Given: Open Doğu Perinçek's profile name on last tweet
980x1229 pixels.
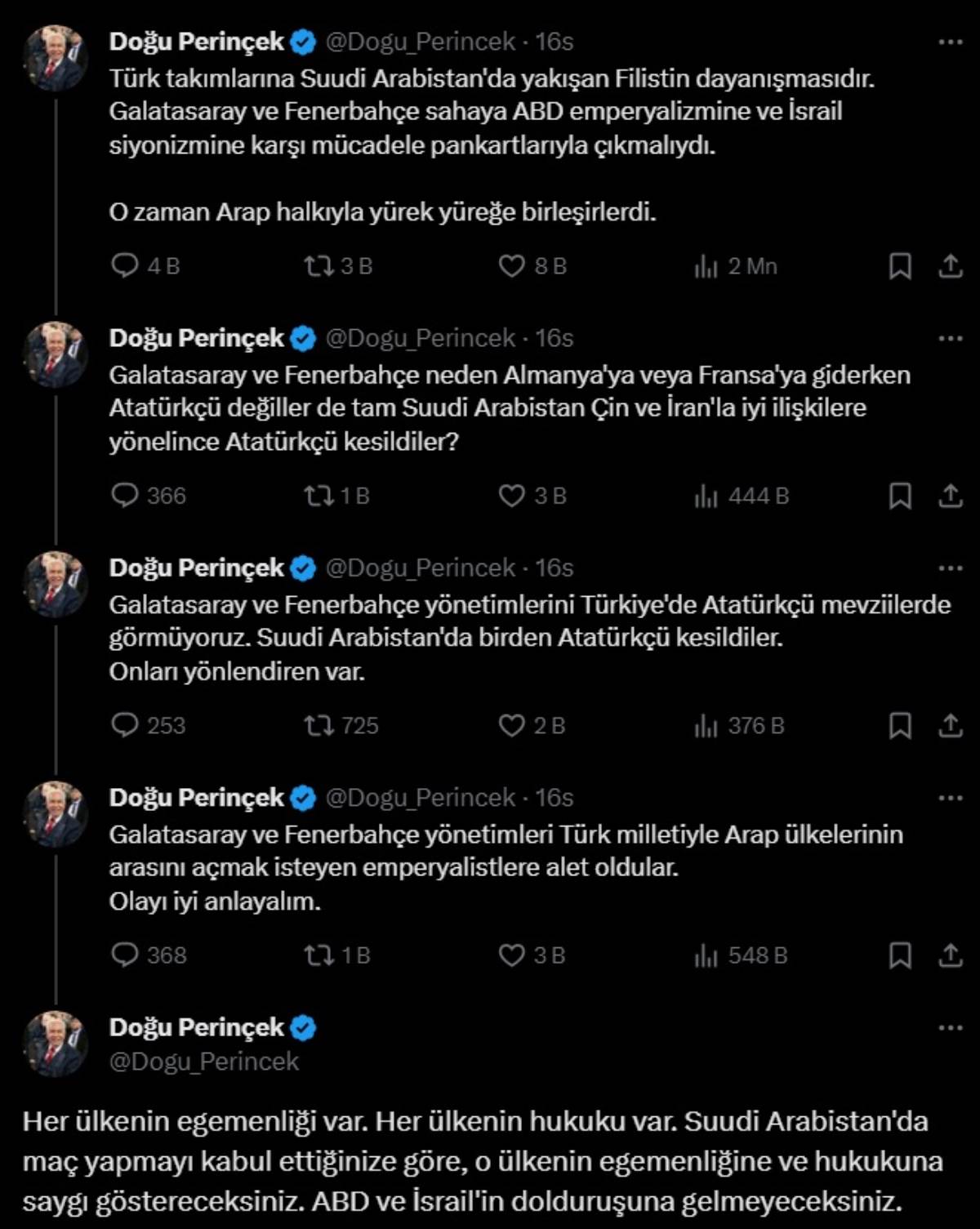Looking at the screenshot, I should (196, 1027).
